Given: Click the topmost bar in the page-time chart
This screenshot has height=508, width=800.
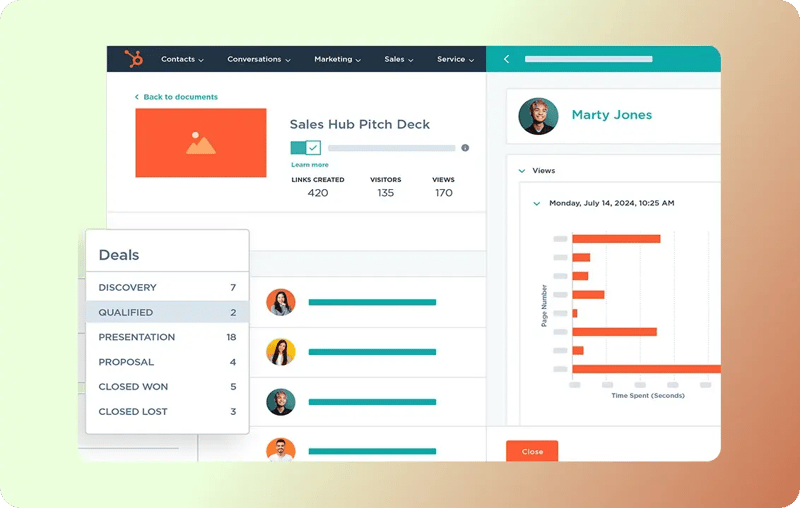Looking at the screenshot, I should click(x=616, y=239).
